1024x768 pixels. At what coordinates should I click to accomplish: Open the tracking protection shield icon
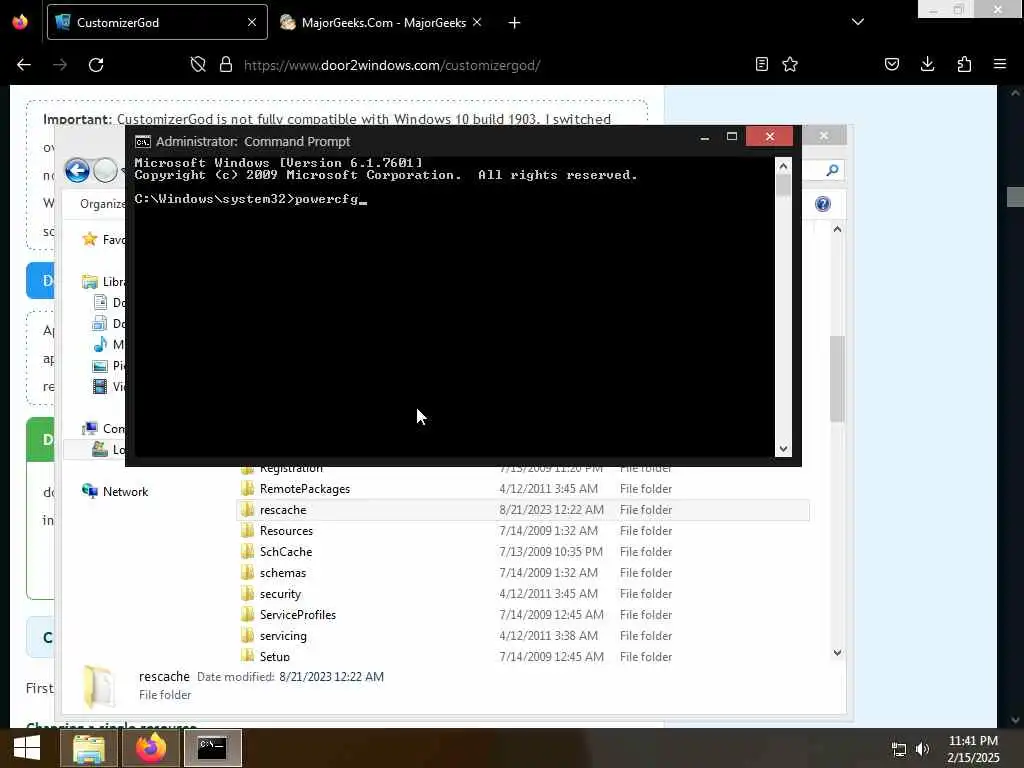coord(198,65)
